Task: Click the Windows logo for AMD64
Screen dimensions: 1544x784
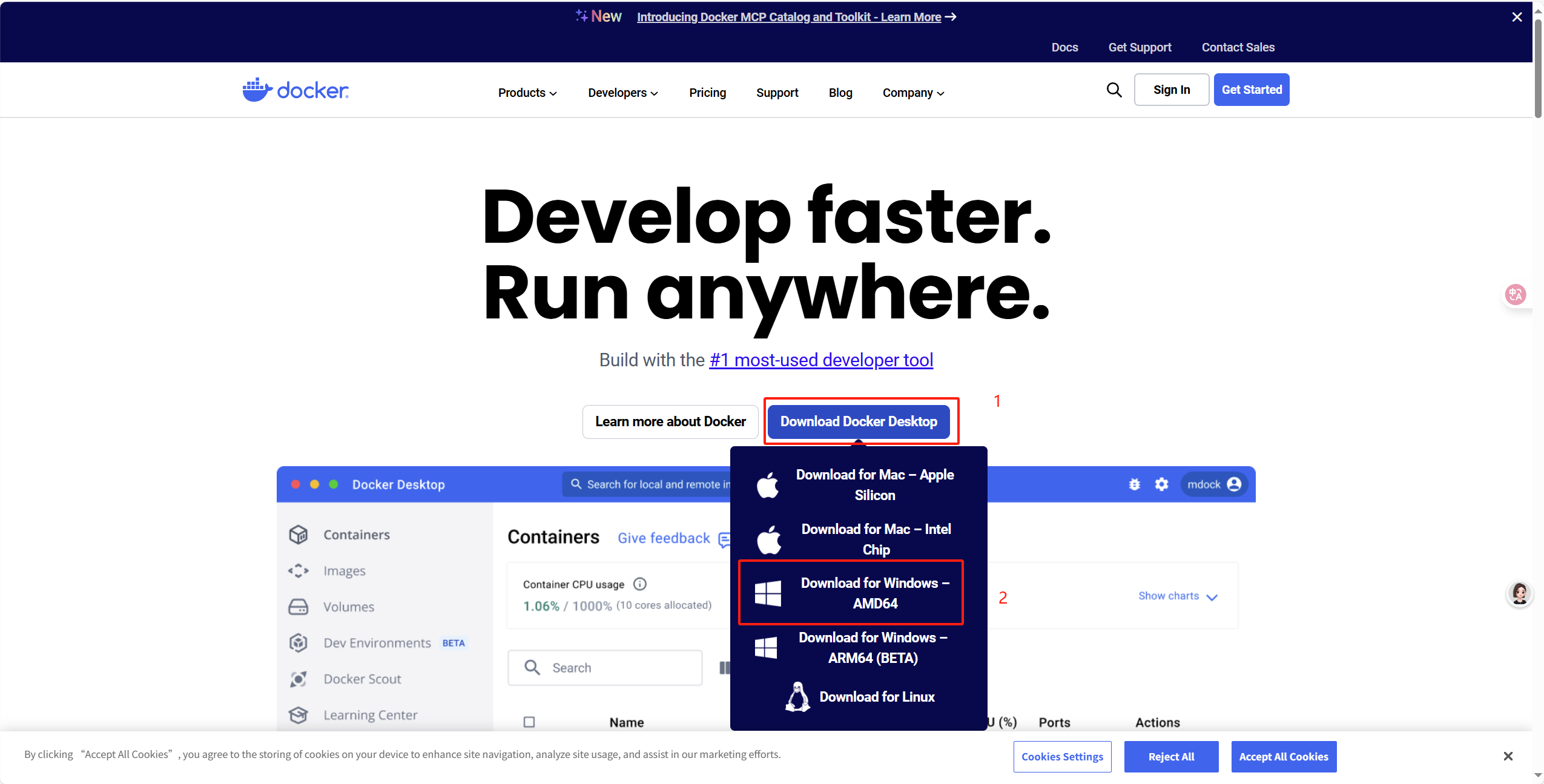Action: click(x=768, y=593)
